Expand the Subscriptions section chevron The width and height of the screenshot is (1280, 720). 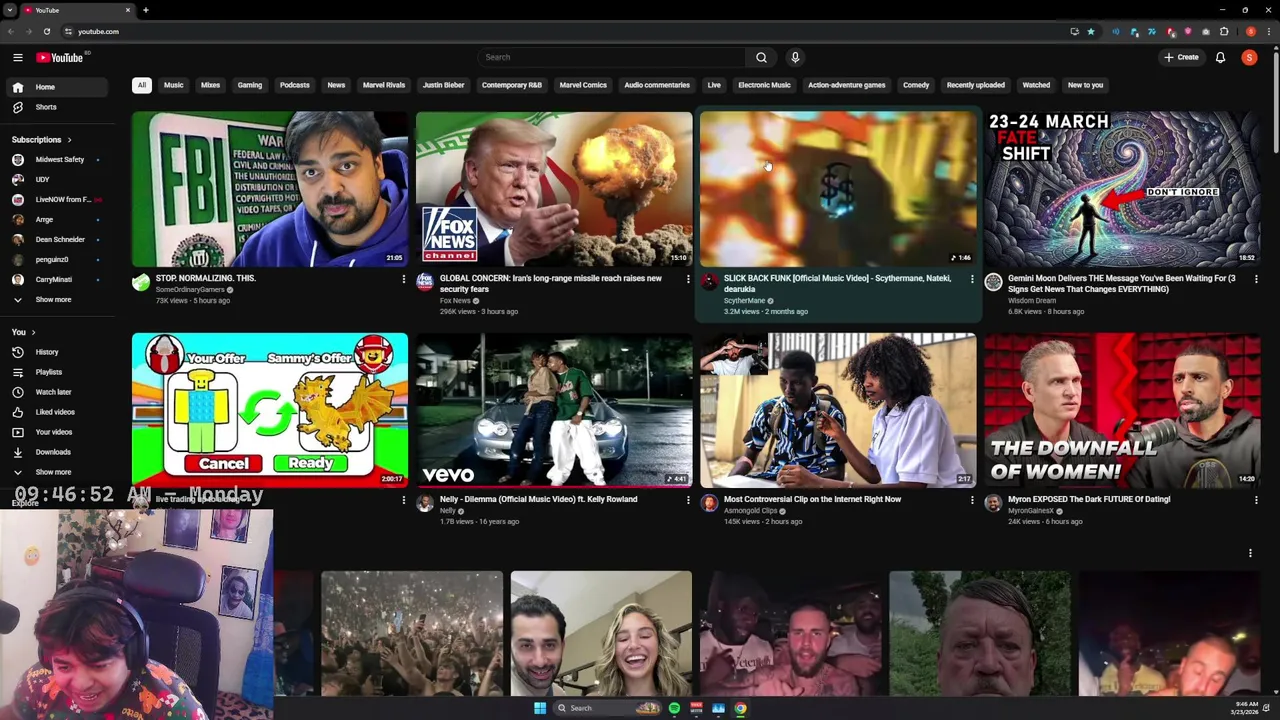click(69, 140)
